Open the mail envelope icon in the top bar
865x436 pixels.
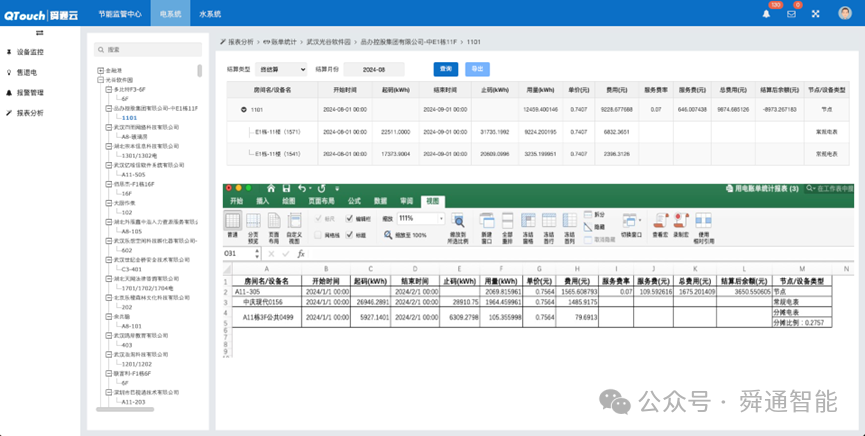(x=791, y=14)
